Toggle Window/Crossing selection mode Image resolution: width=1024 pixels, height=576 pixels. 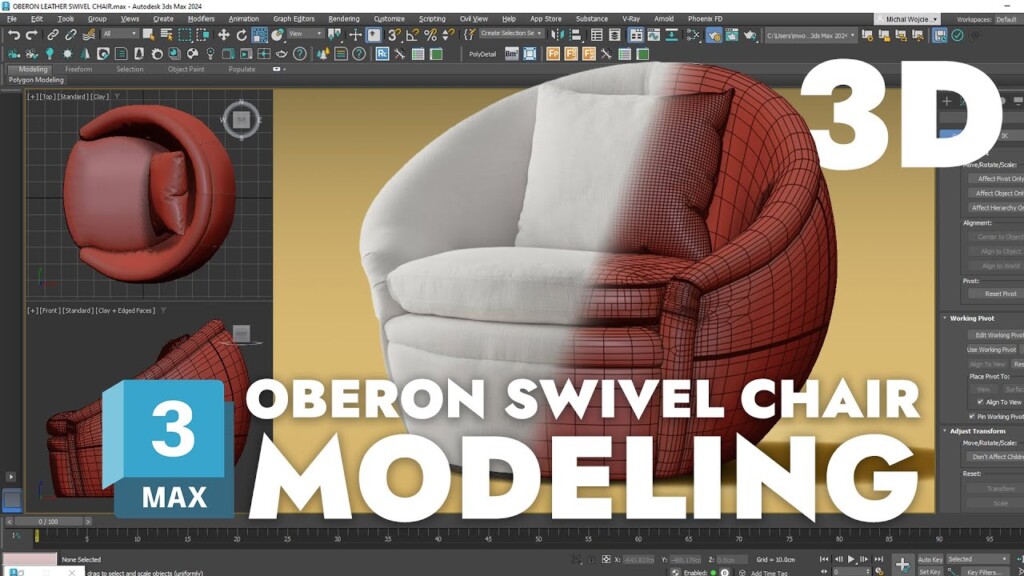click(202, 35)
